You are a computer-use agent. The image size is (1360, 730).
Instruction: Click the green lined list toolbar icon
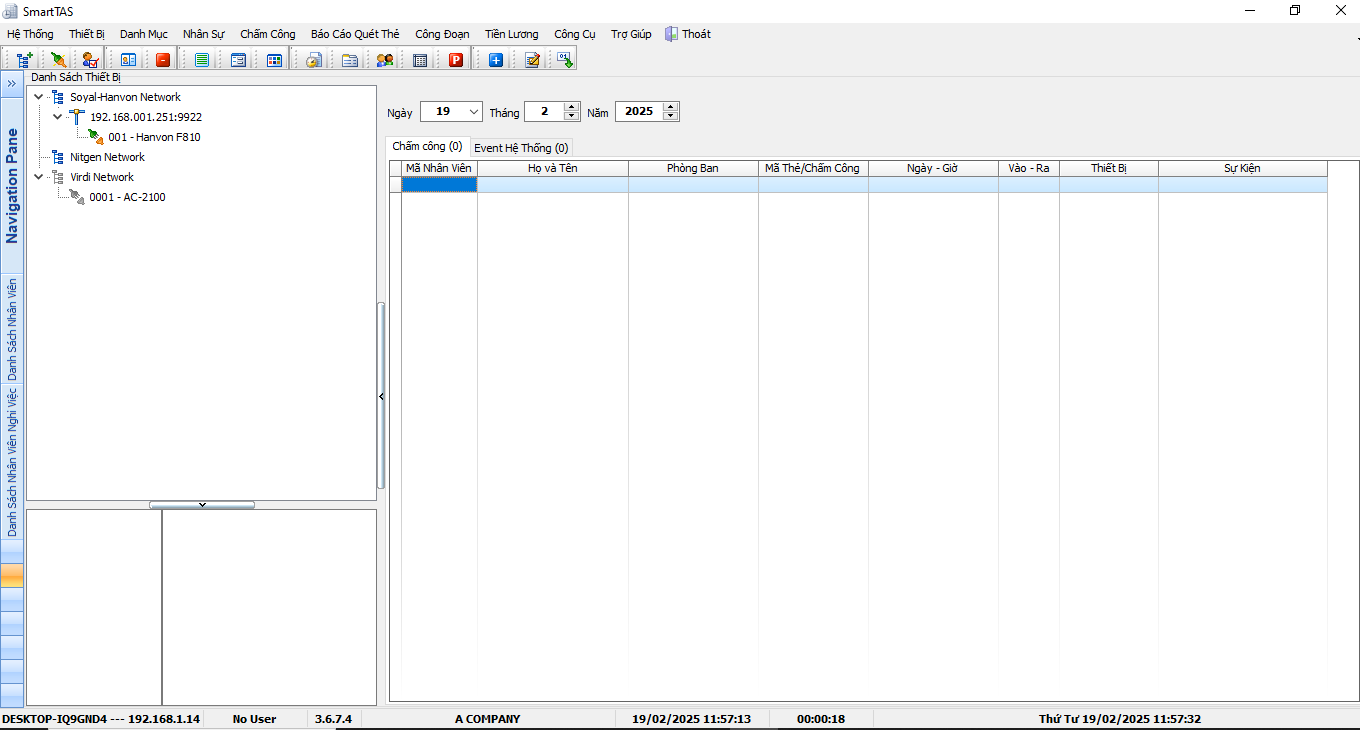click(x=202, y=60)
